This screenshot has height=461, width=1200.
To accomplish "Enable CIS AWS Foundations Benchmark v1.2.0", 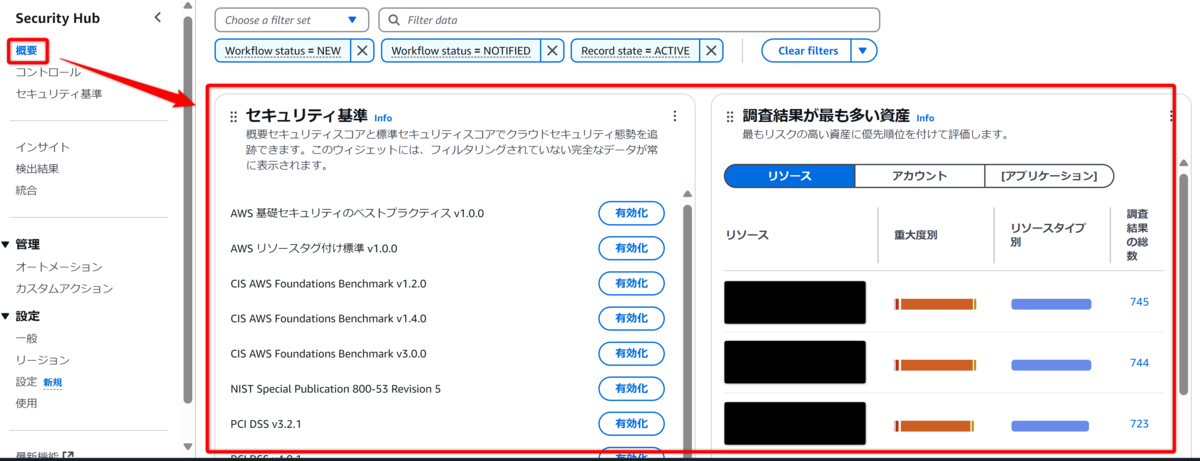I will (x=631, y=283).
